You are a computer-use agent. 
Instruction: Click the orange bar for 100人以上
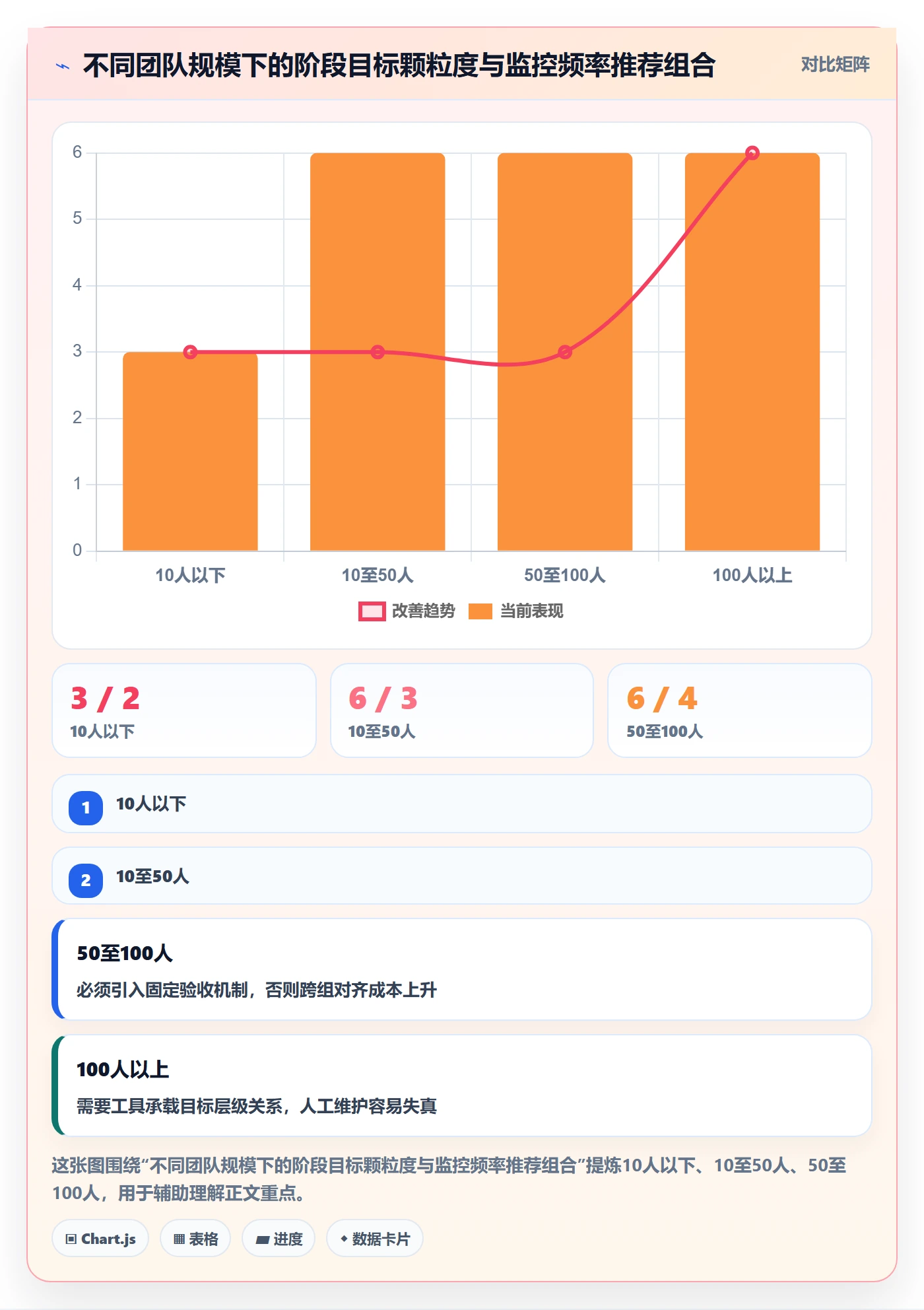coord(752,352)
